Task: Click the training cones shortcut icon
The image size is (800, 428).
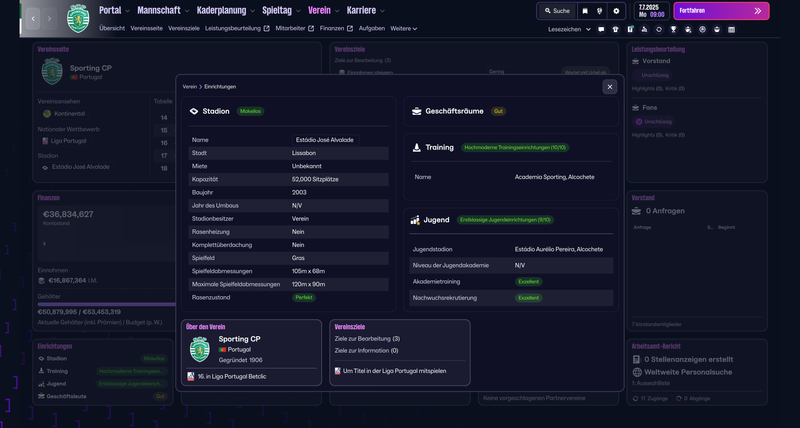Action: pos(644,30)
